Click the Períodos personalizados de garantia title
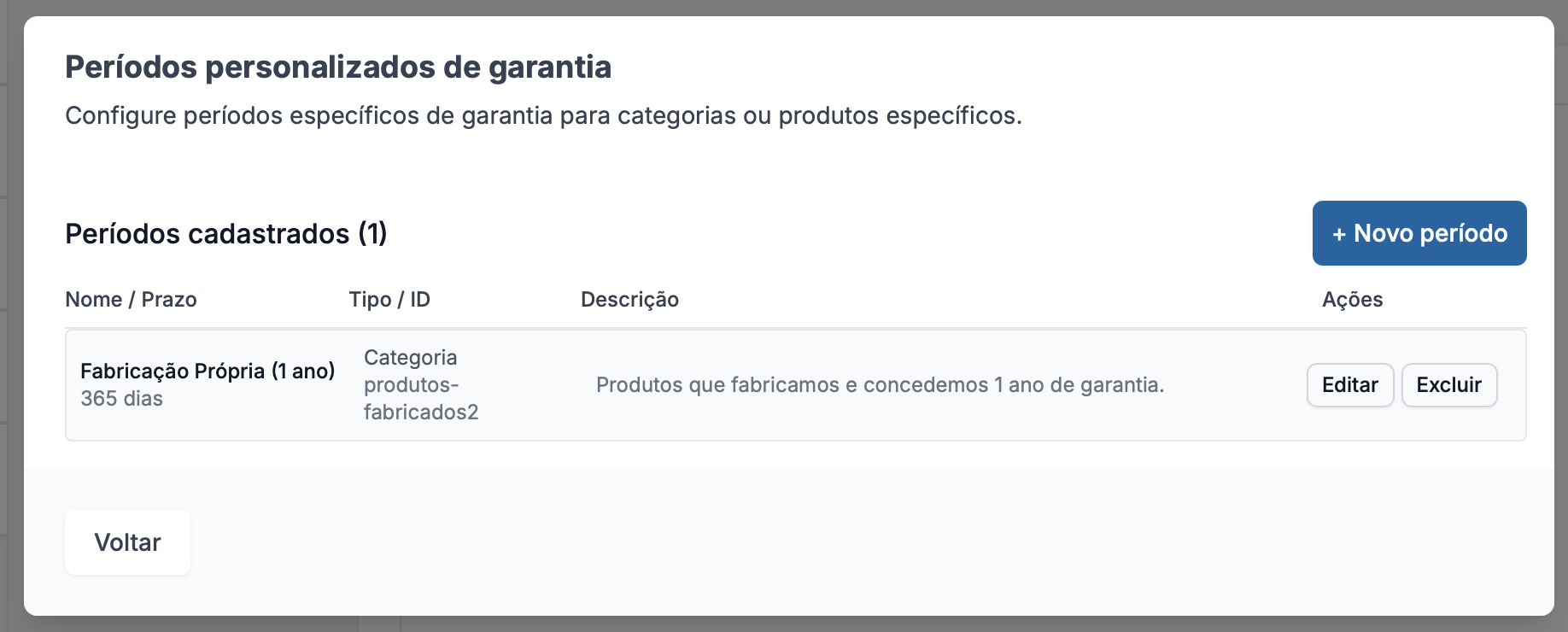 pos(338,67)
